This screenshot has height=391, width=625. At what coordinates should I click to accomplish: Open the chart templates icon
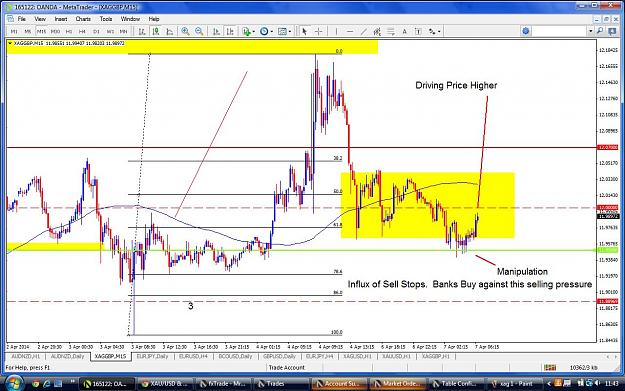(282, 31)
